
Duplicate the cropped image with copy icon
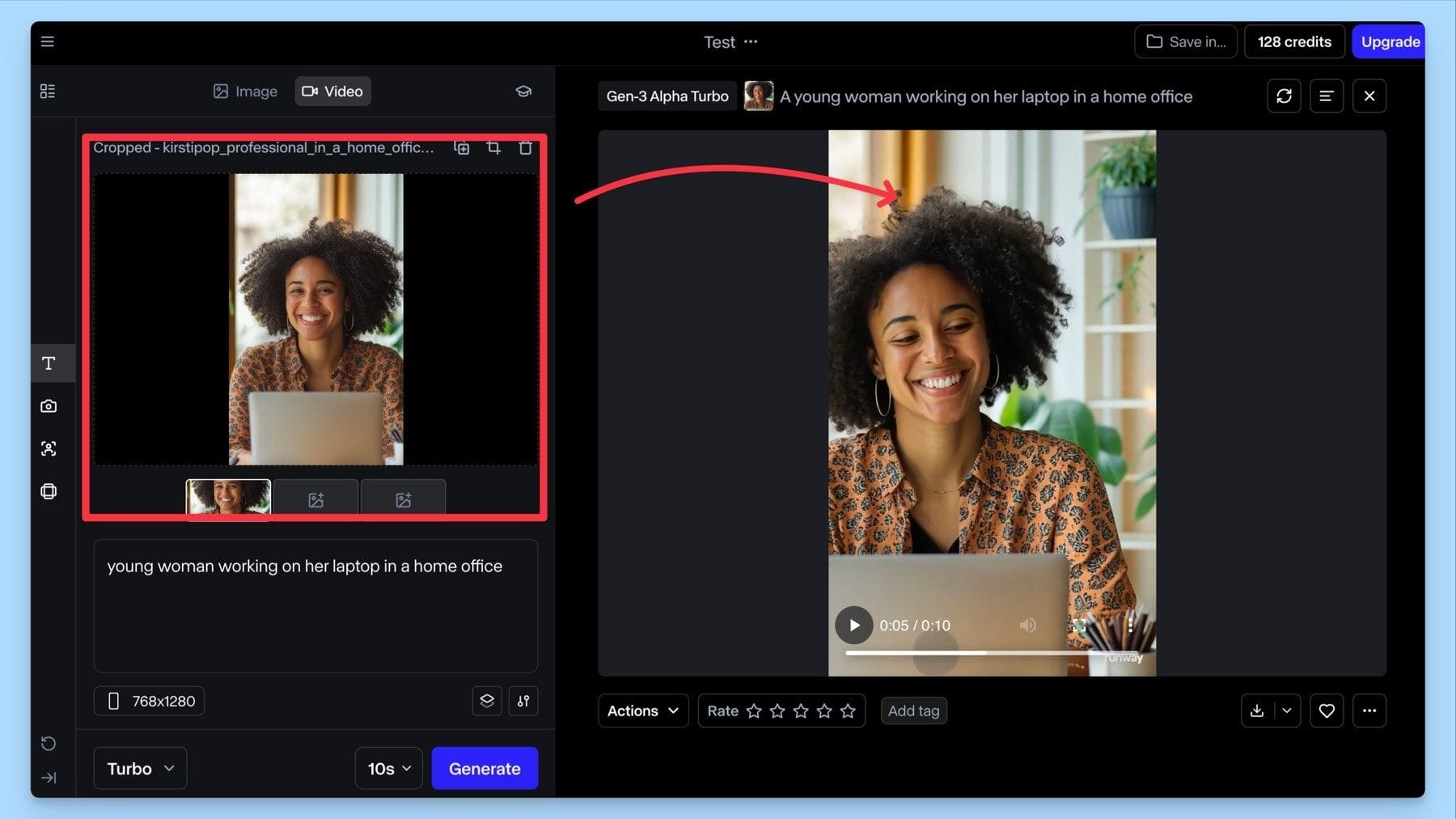click(462, 147)
